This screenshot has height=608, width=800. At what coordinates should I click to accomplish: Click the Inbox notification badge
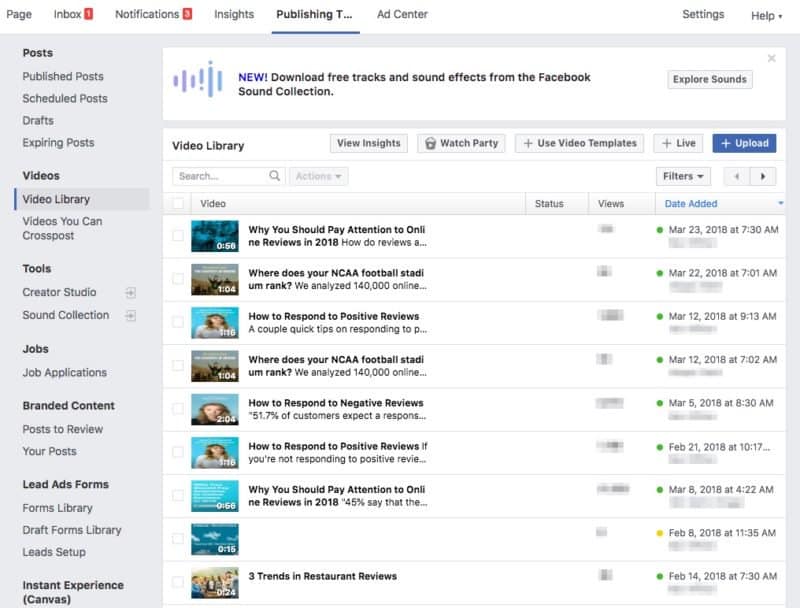coord(88,14)
